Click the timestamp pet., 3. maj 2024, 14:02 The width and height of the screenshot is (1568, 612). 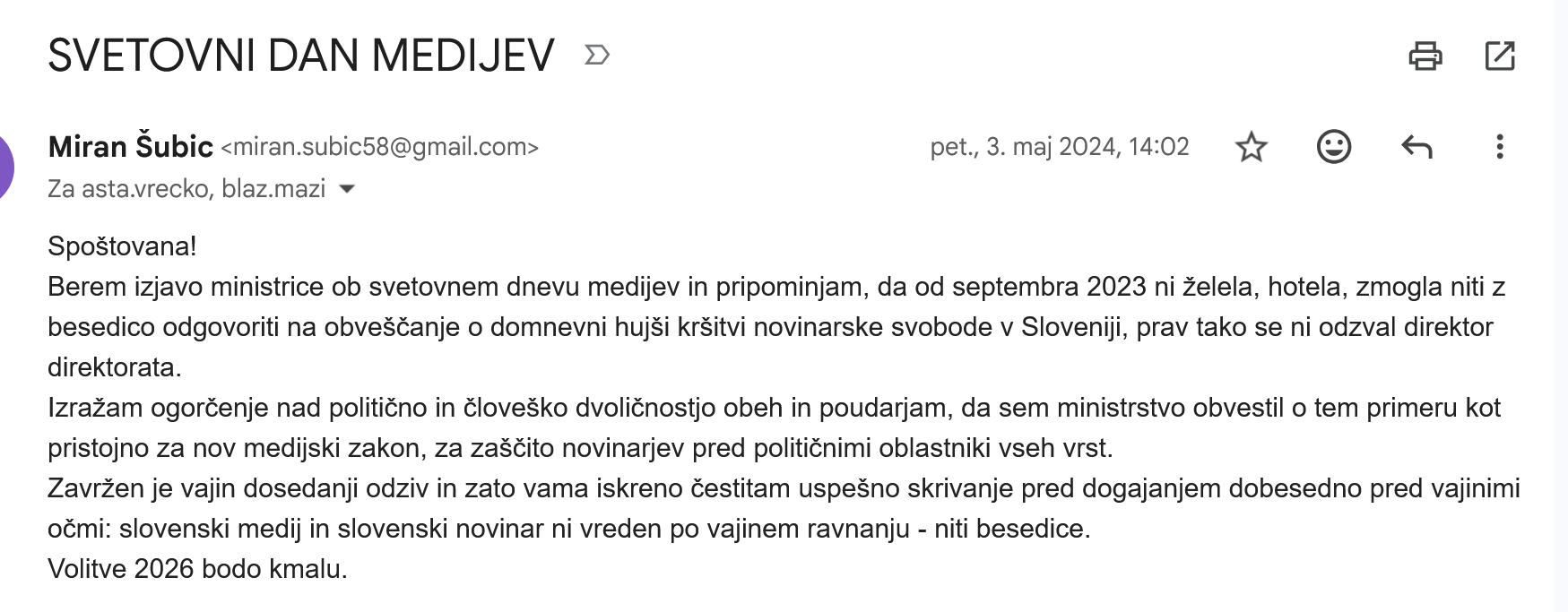(x=1060, y=147)
